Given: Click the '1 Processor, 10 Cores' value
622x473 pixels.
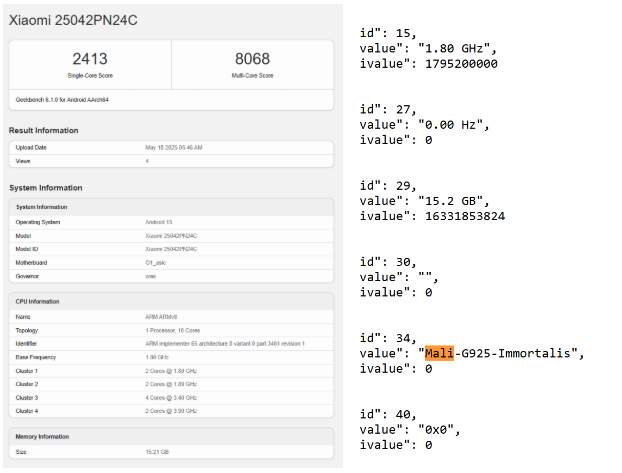Looking at the screenshot, I should [173, 331].
